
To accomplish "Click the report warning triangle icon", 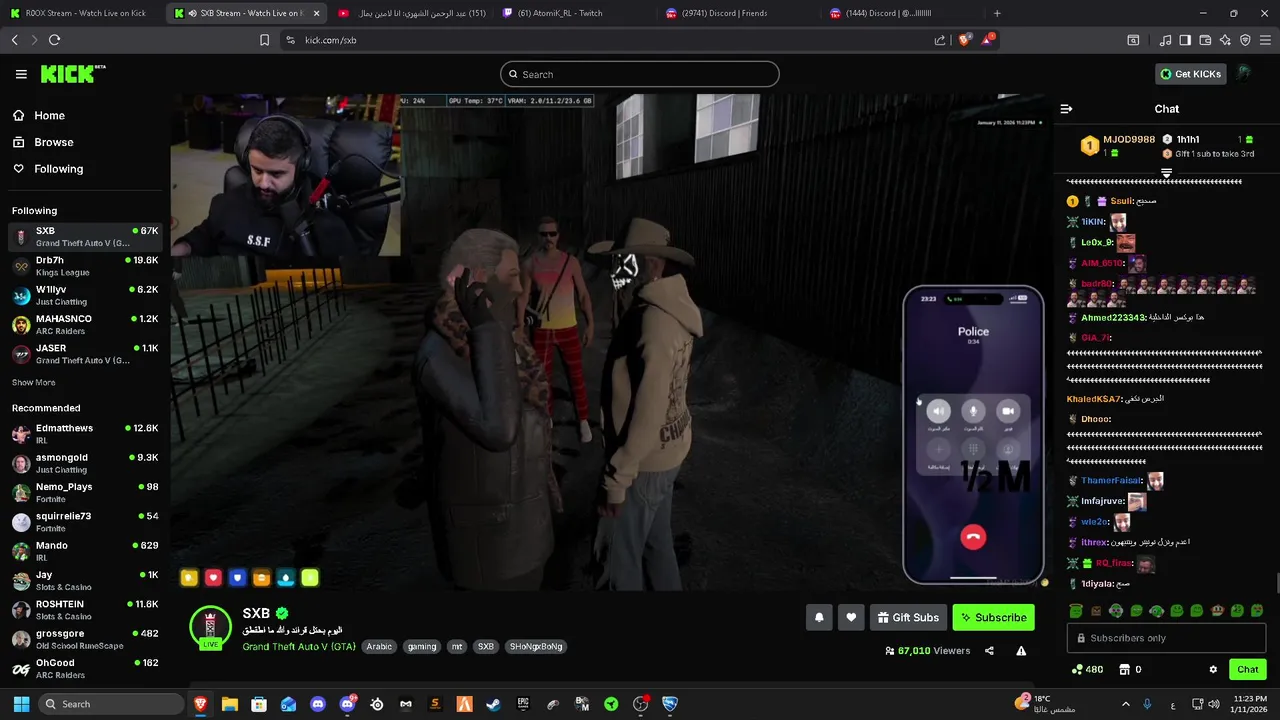I will coord(1021,651).
